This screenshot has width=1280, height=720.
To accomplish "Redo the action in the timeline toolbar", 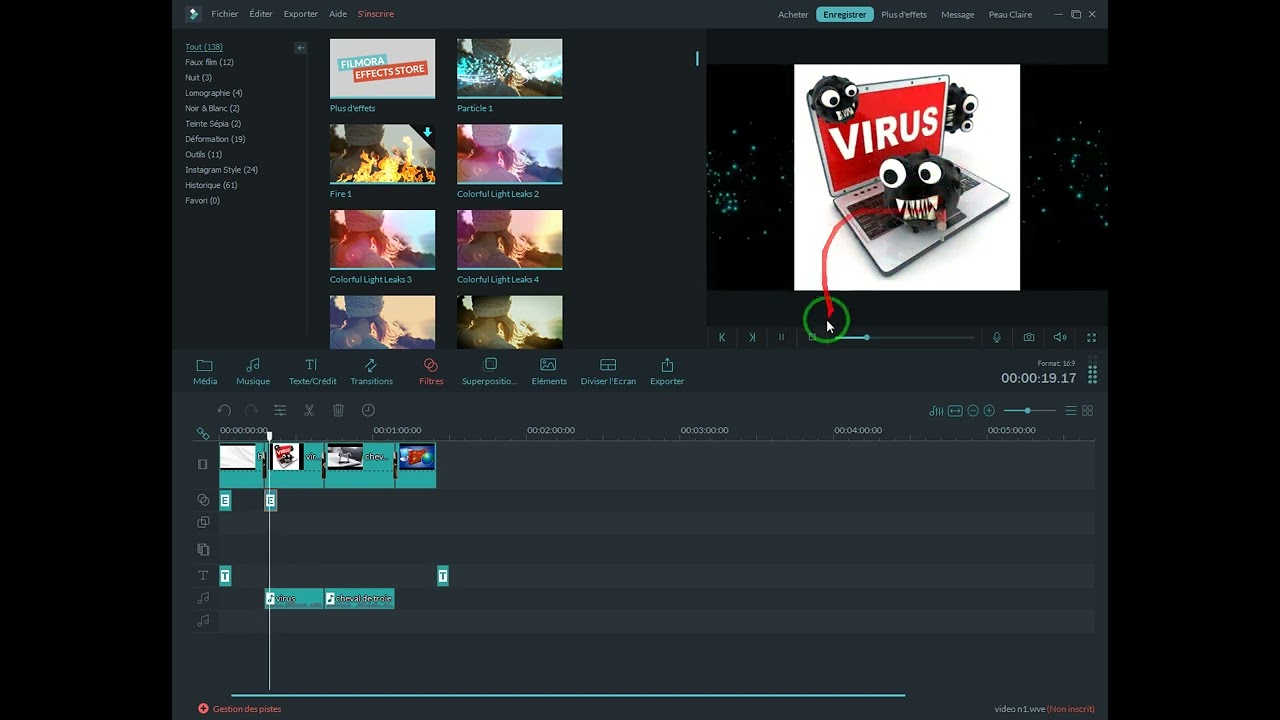I will tap(251, 410).
